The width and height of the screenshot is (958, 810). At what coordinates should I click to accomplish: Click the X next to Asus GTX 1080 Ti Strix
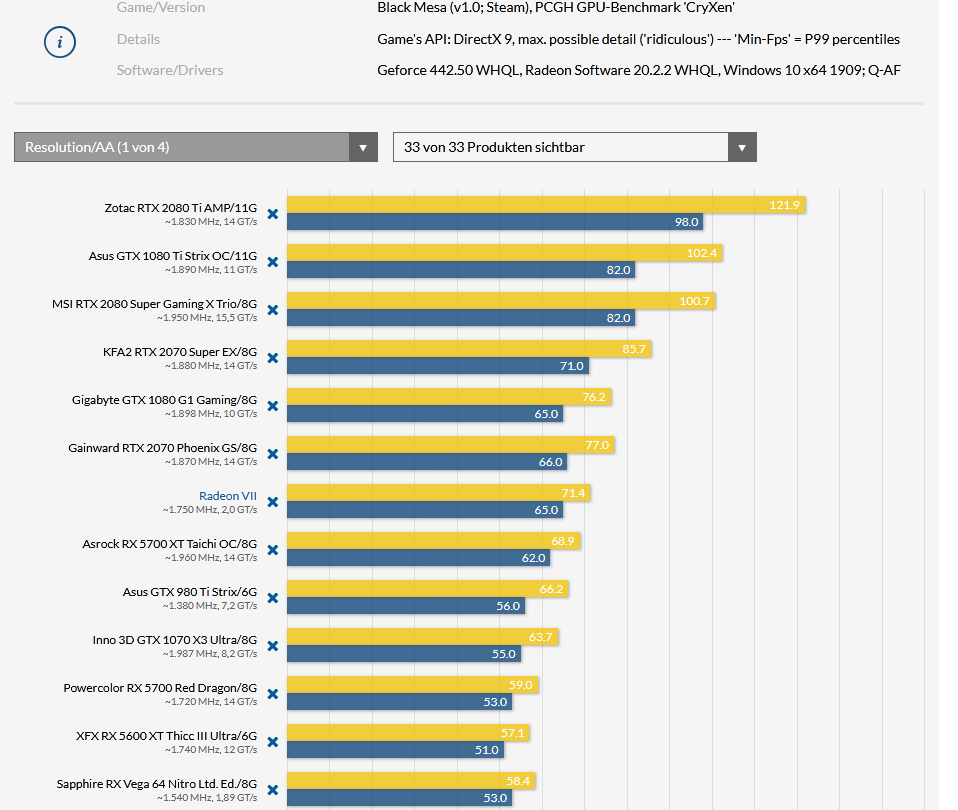(x=271, y=261)
